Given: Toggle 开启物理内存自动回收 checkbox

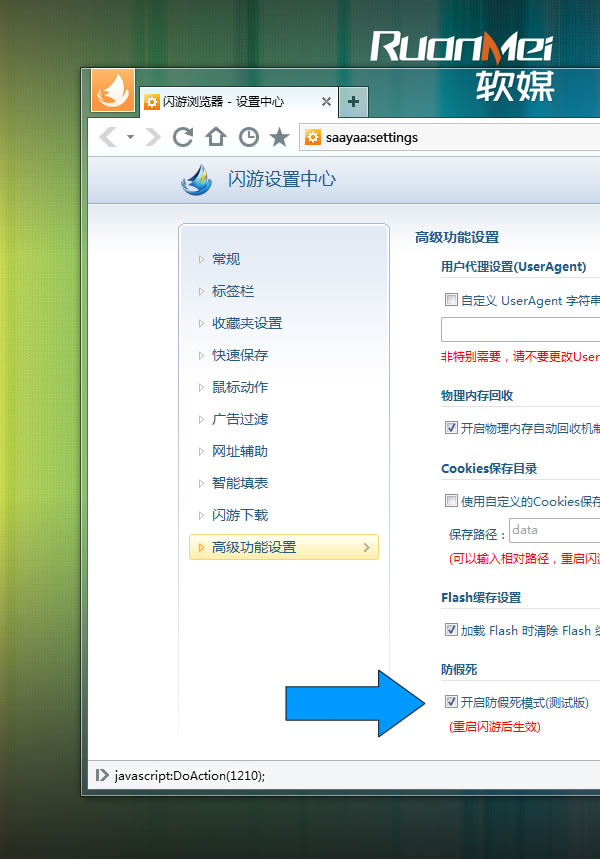Looking at the screenshot, I should [x=451, y=427].
